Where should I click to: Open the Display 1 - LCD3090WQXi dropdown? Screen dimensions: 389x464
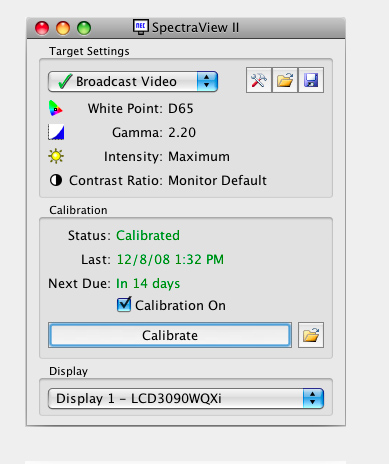pos(186,398)
